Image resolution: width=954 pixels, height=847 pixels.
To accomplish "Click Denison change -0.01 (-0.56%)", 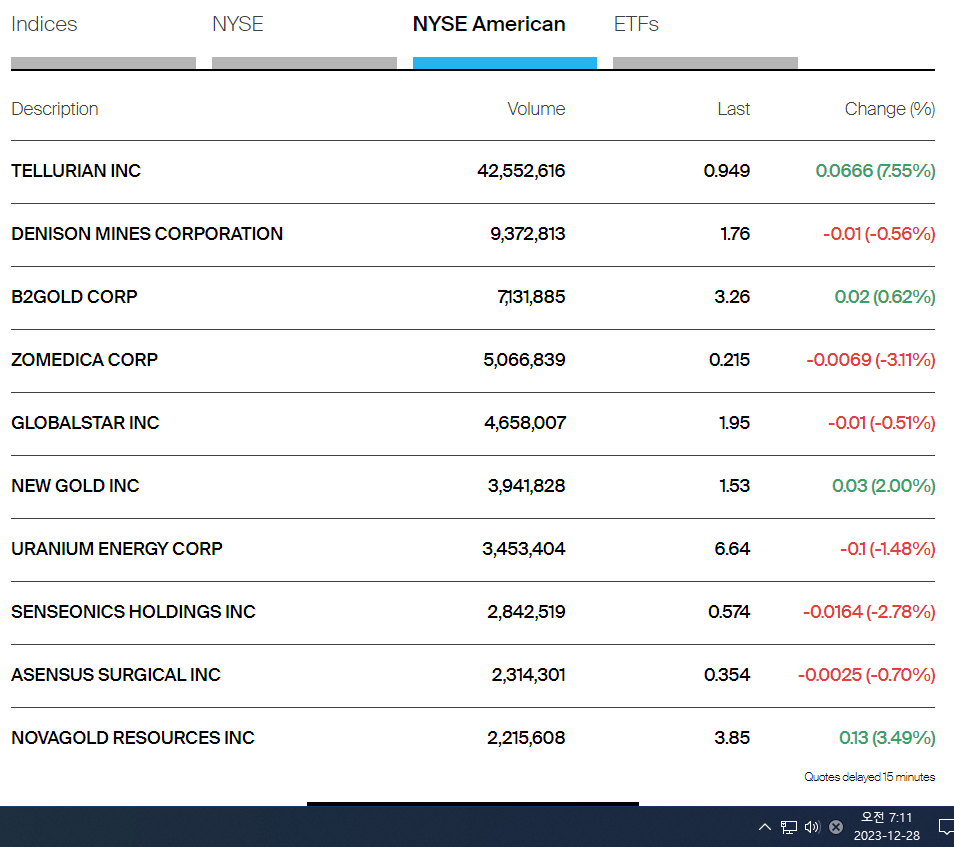I will click(x=879, y=234).
